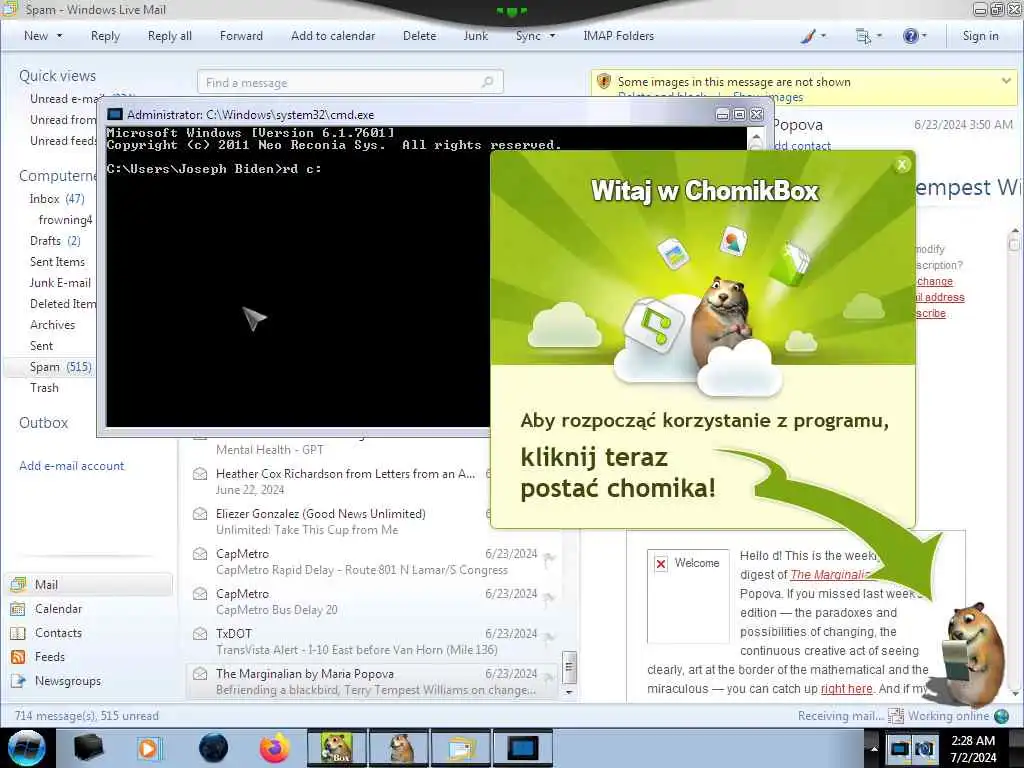1024x768 pixels.
Task: Click the message list scrollbar thumb
Action: click(x=569, y=667)
